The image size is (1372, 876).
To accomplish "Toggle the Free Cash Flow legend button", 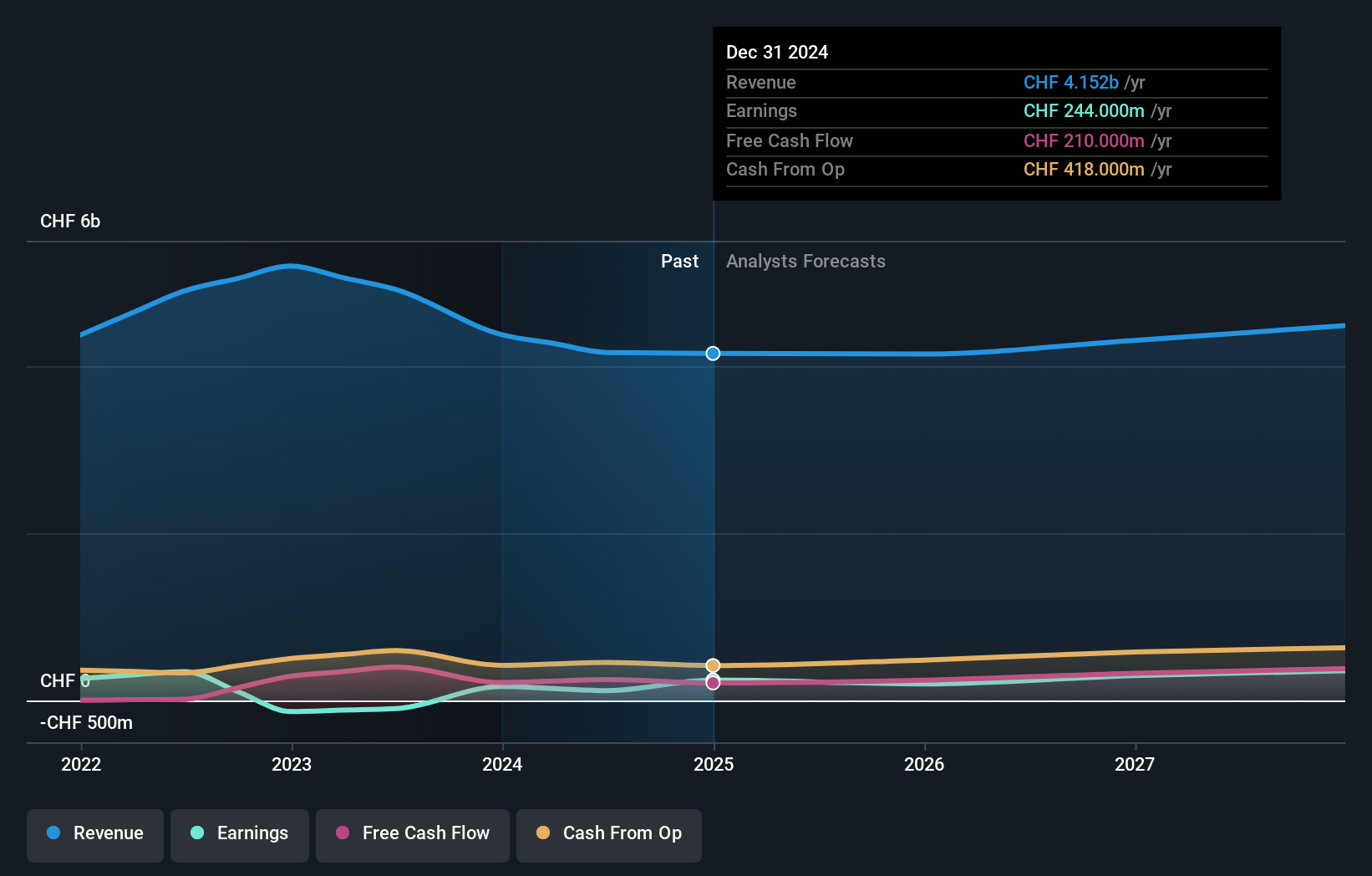I will click(413, 835).
